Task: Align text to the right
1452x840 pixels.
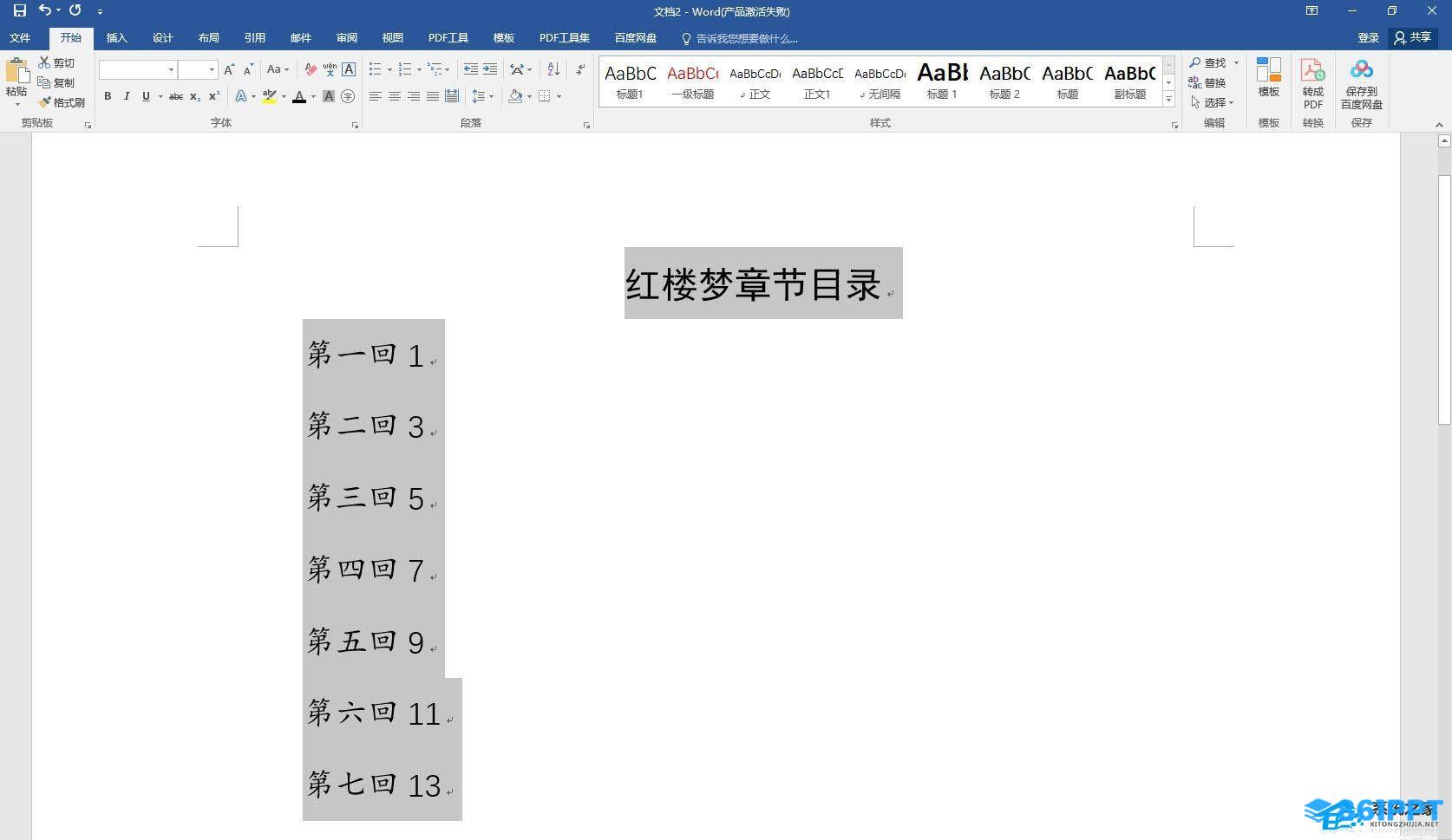Action: 414,96
